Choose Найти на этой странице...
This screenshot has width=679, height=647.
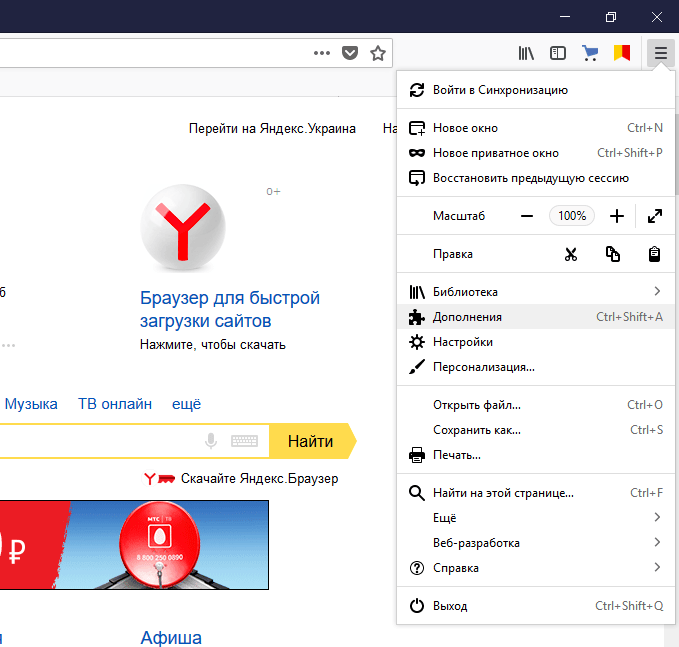point(536,493)
